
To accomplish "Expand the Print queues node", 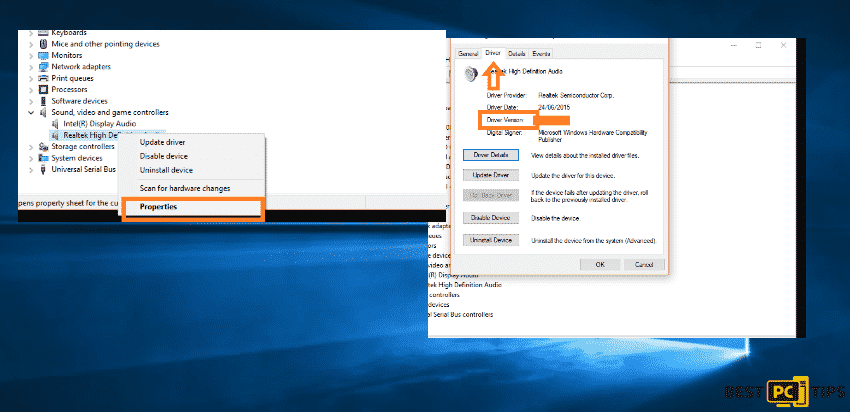I will click(30, 78).
